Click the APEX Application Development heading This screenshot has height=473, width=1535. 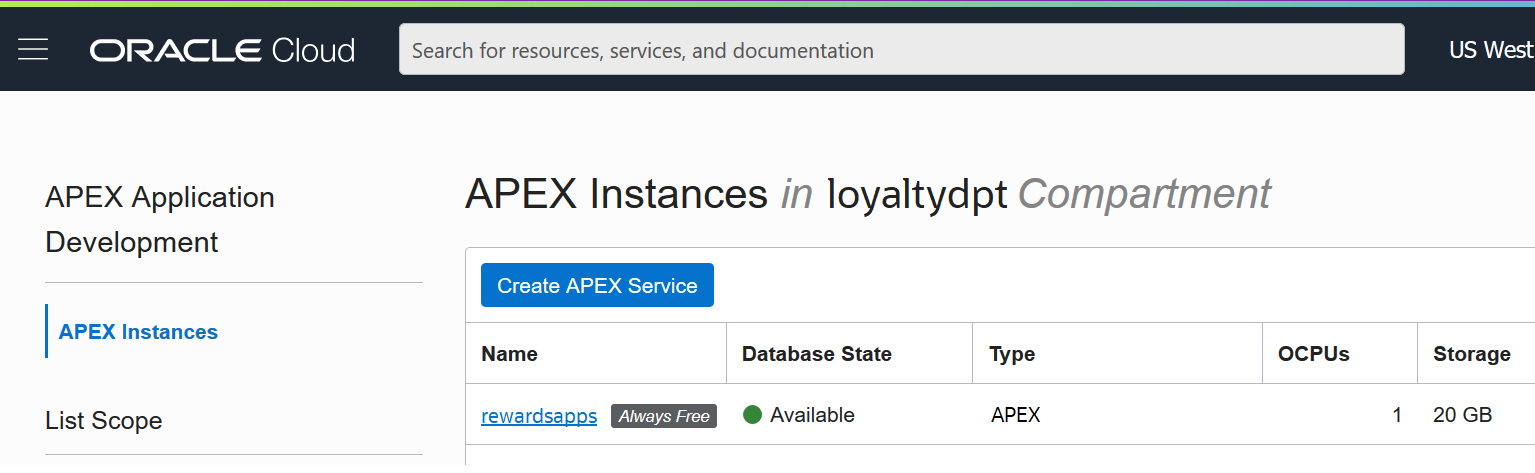160,220
